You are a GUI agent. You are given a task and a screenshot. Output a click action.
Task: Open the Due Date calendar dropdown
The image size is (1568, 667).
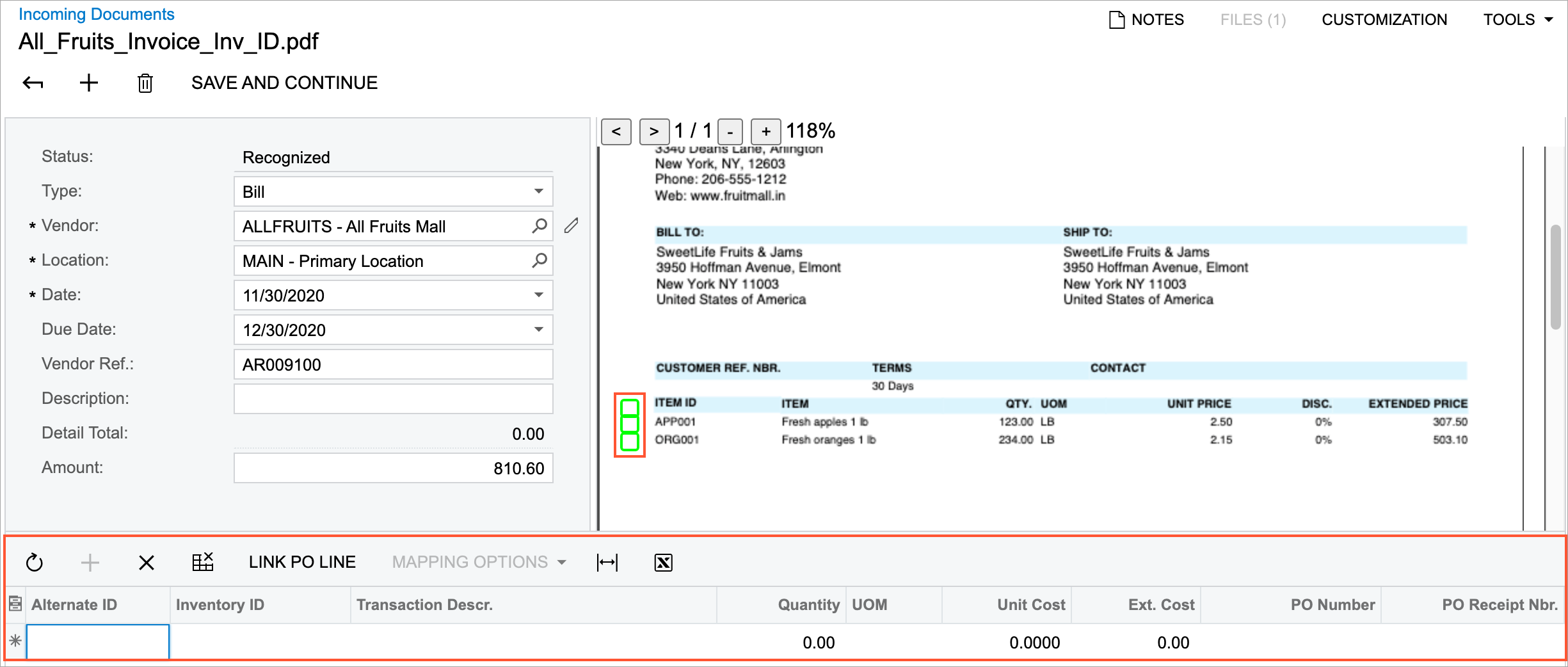(x=538, y=330)
